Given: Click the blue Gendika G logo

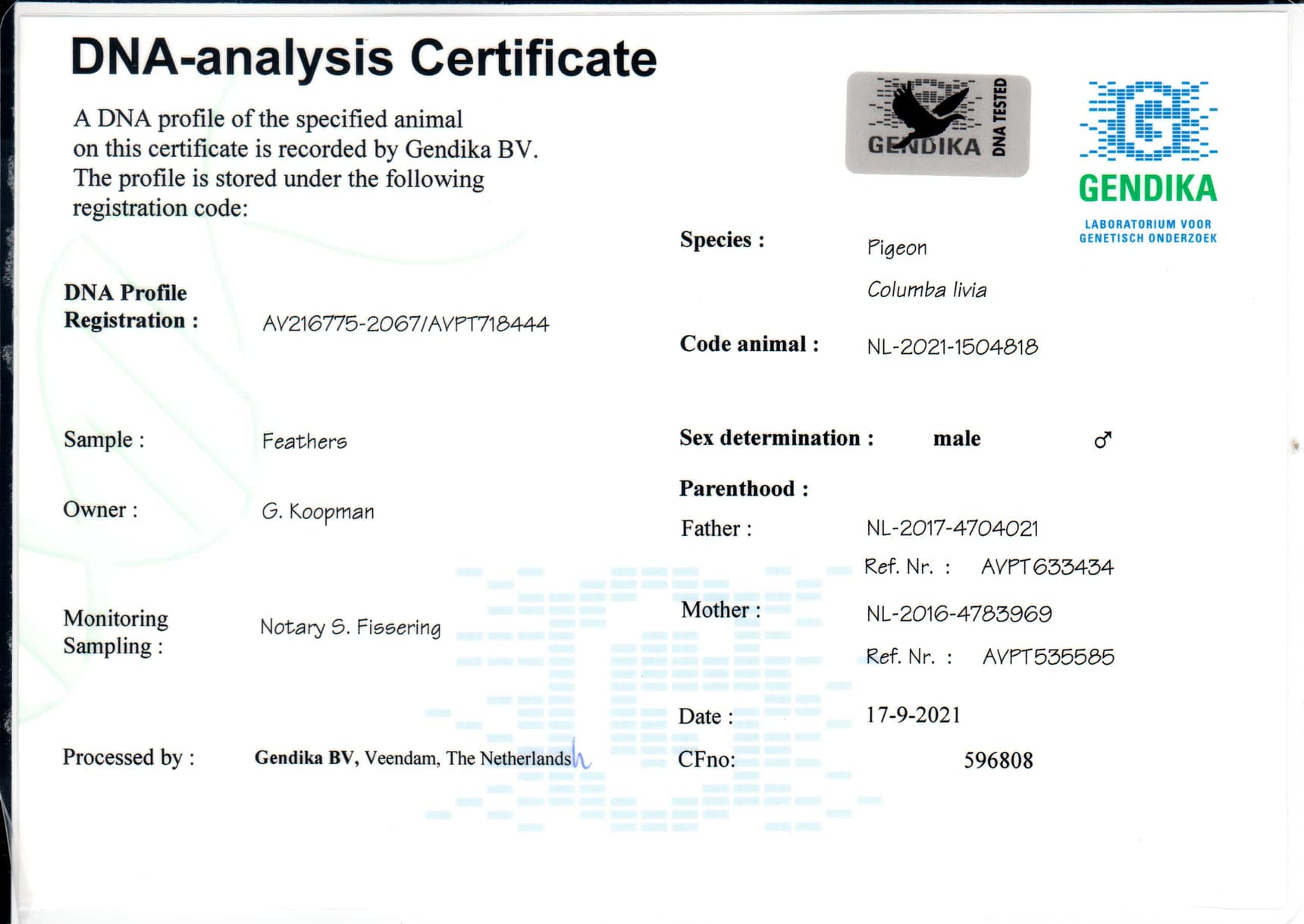Looking at the screenshot, I should point(1148,121).
